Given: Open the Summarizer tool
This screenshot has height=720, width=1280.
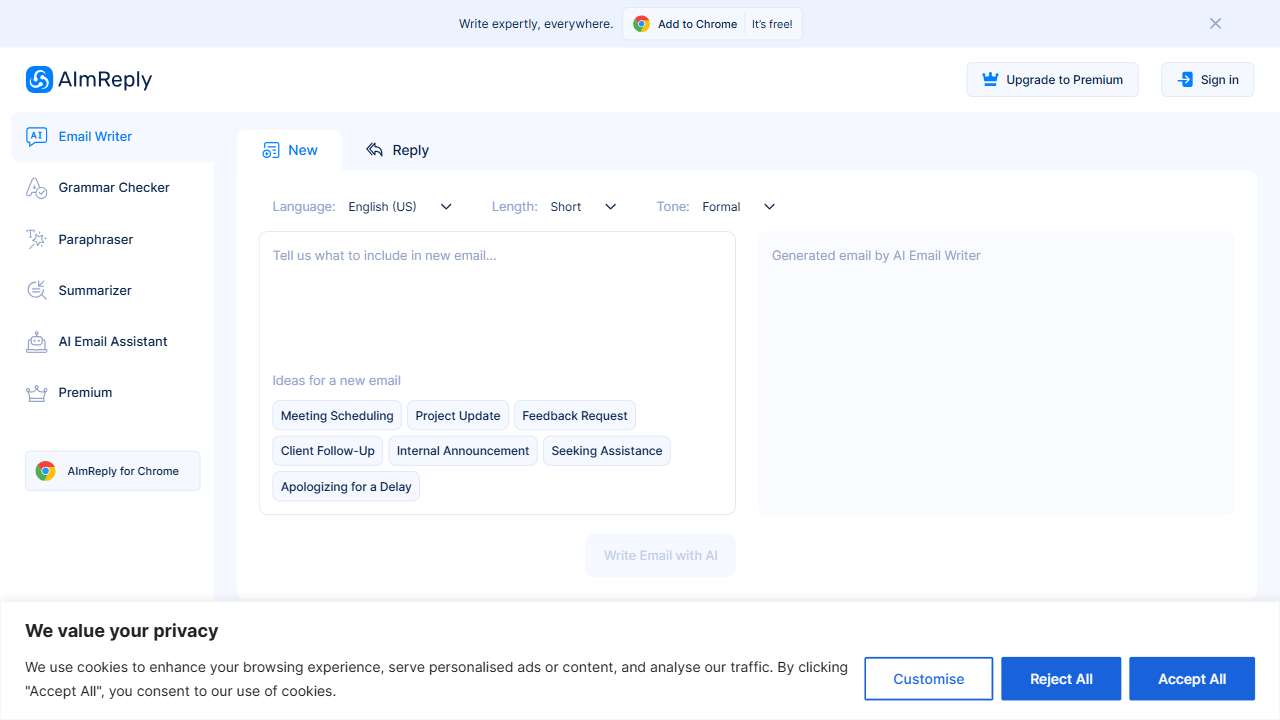Looking at the screenshot, I should pos(94,291).
